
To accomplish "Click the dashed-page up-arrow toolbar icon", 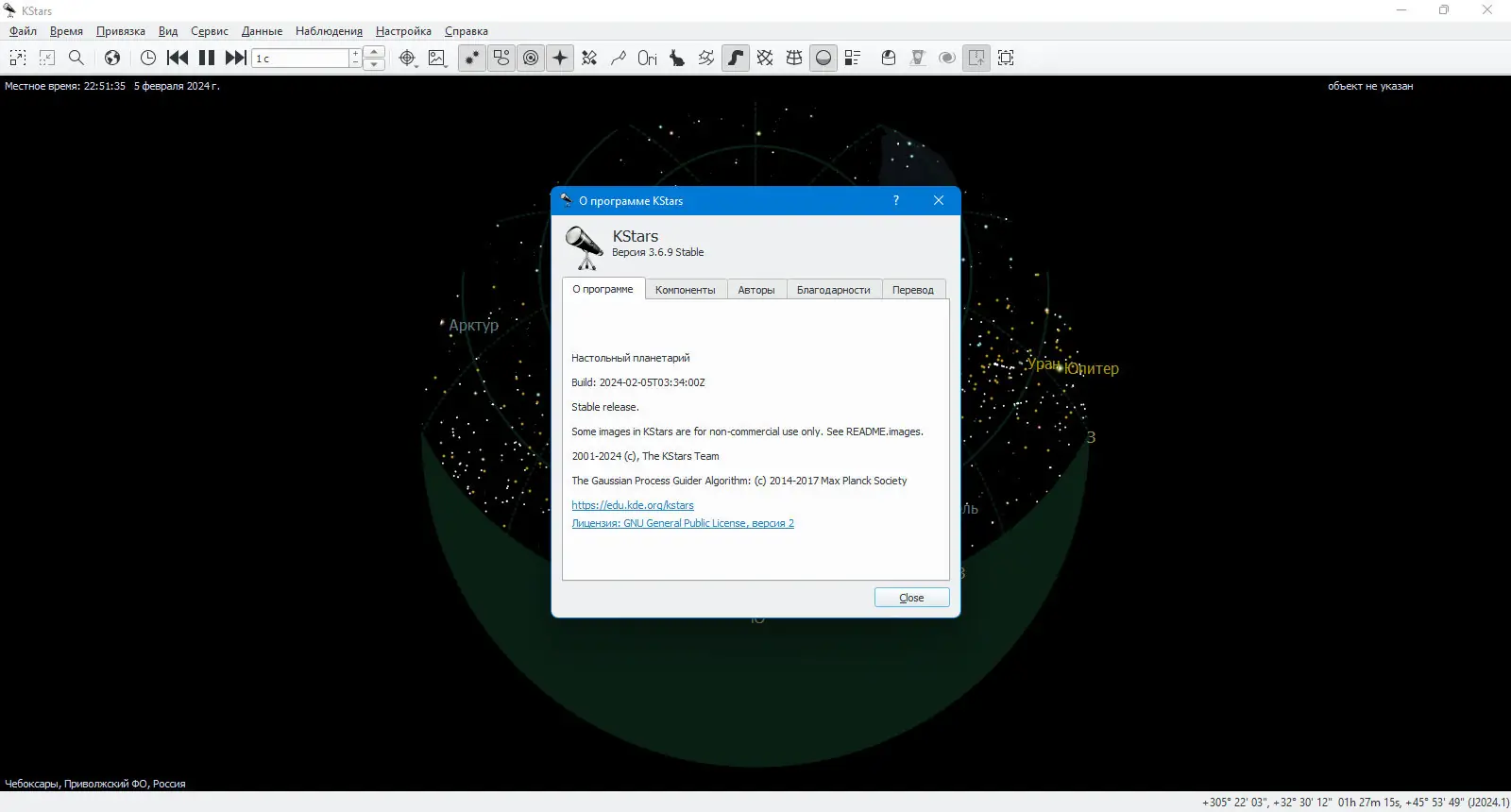I will pyautogui.click(x=976, y=58).
